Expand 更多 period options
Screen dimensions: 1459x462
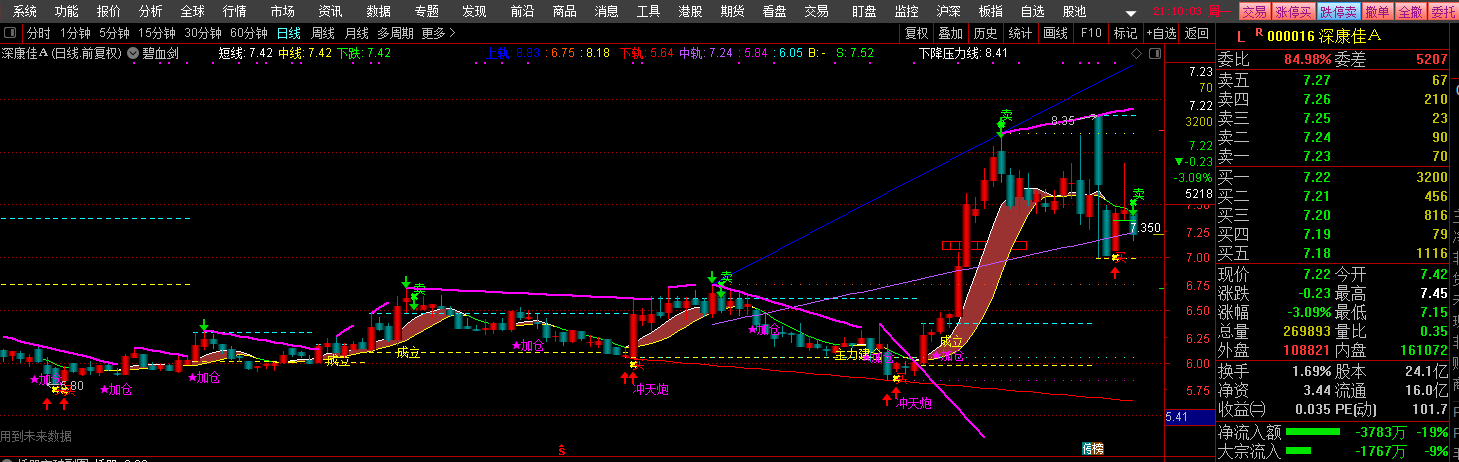click(x=438, y=33)
